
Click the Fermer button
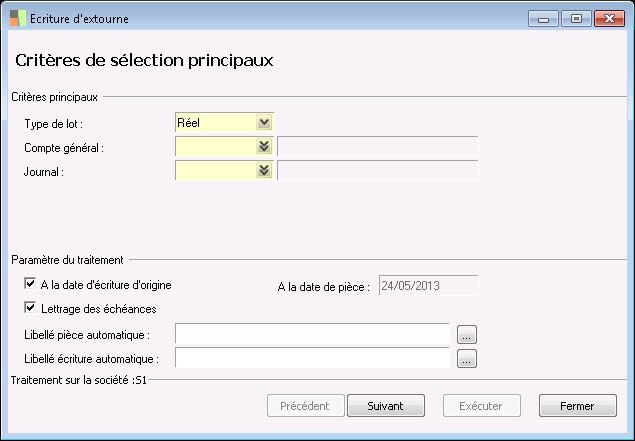pyautogui.click(x=578, y=406)
